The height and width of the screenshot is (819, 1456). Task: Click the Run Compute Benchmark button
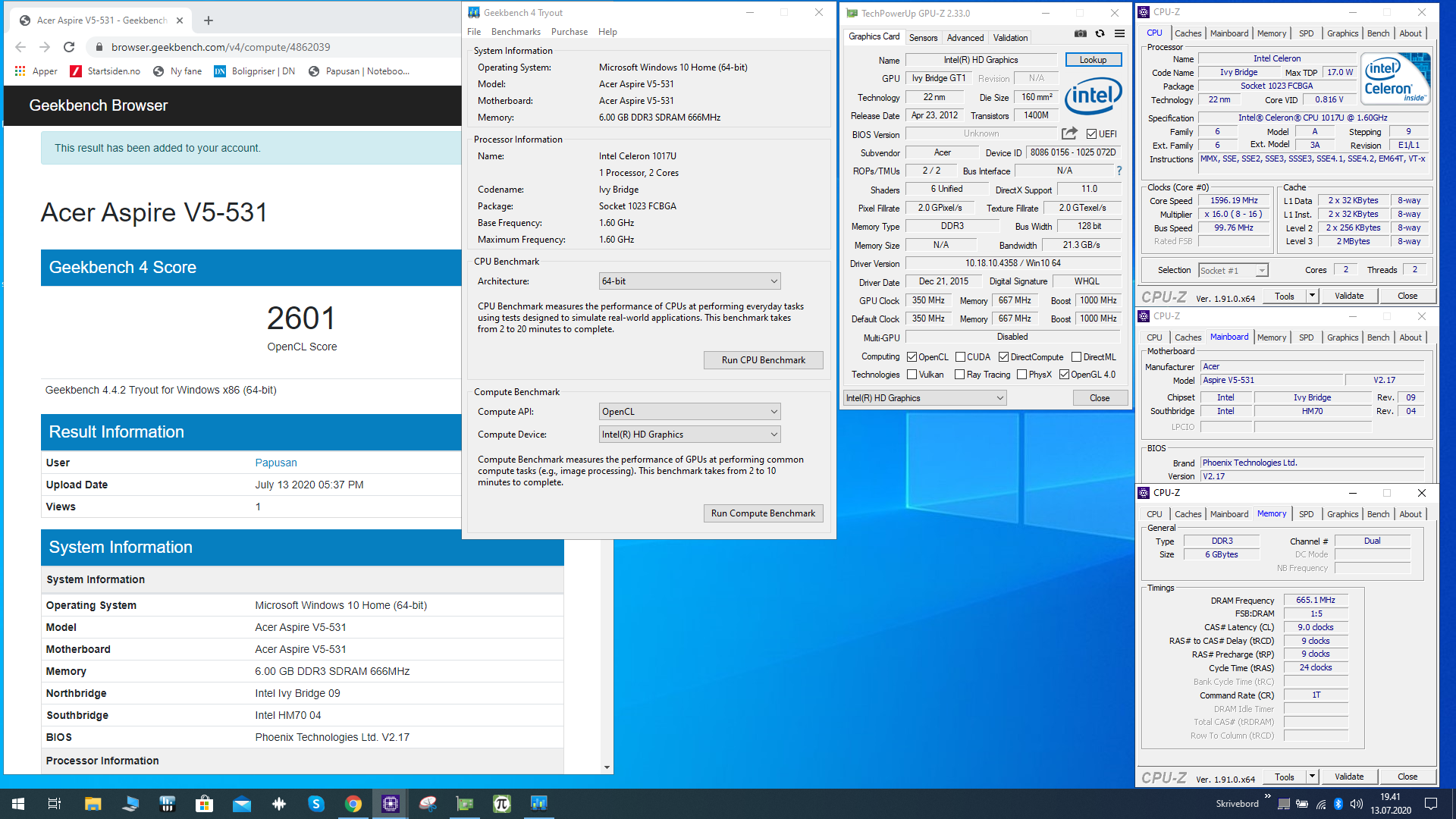point(763,513)
